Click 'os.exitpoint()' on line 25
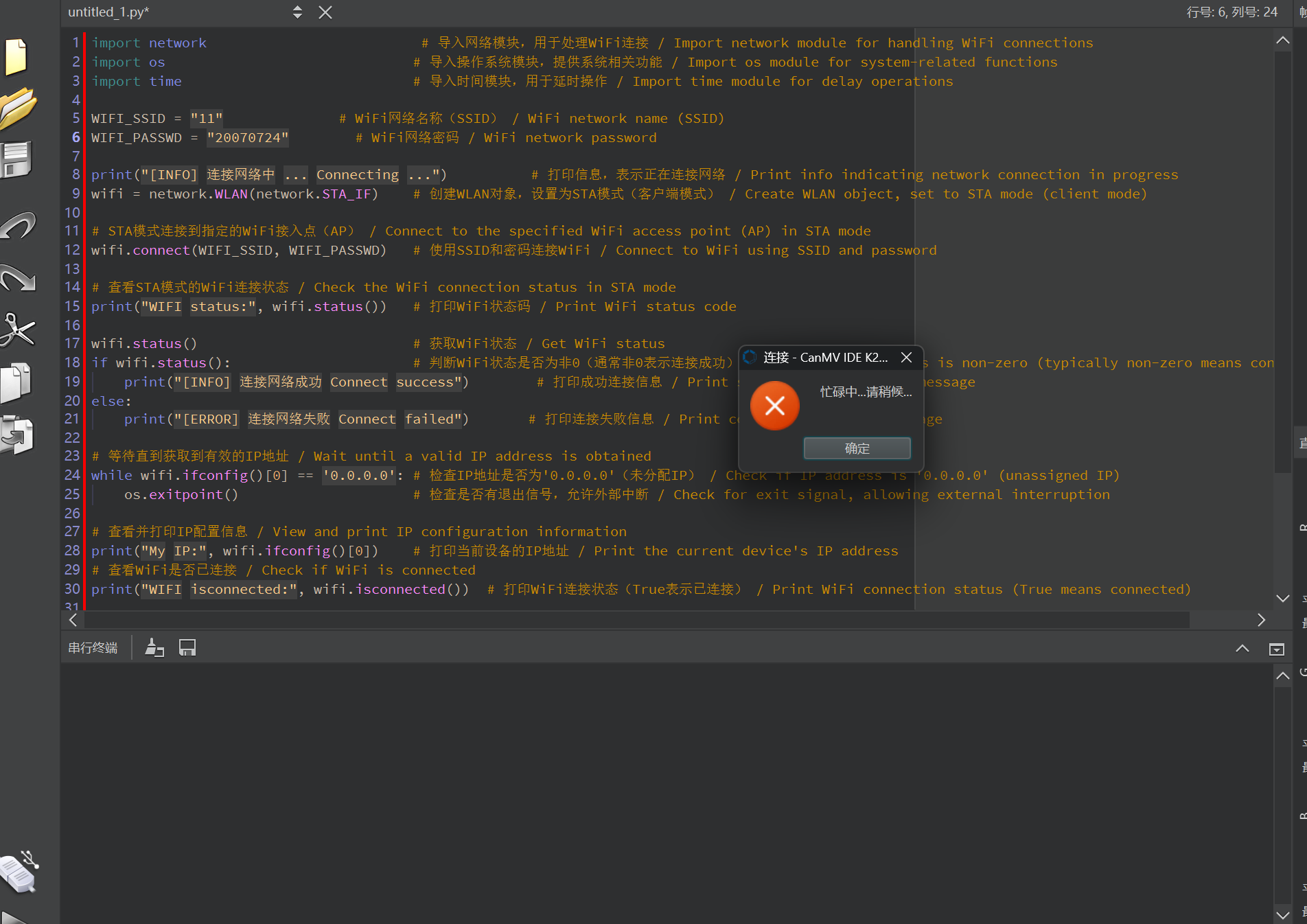Viewport: 1307px width, 924px height. point(181,494)
